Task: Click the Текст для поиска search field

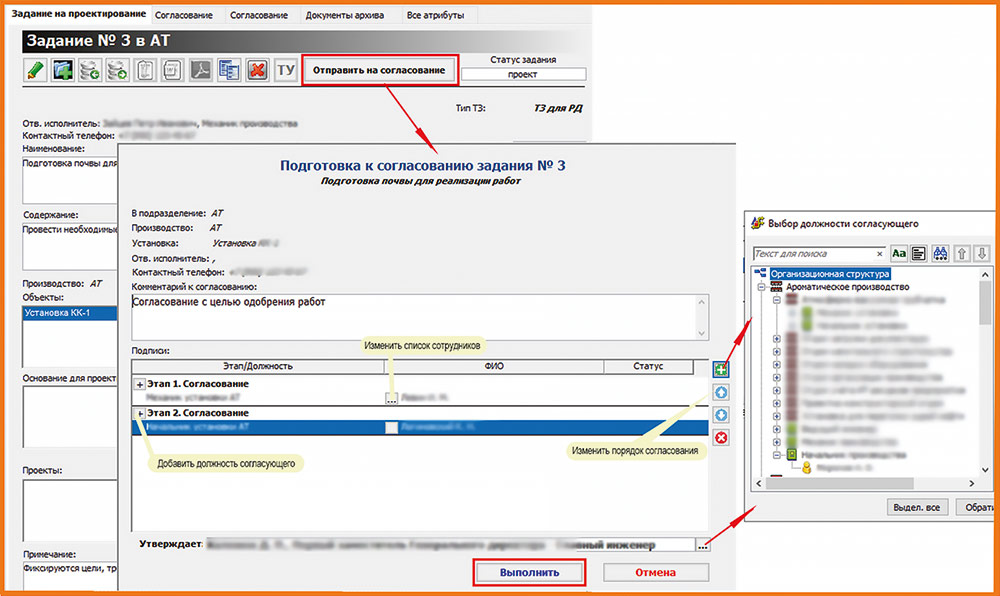Action: coord(813,254)
